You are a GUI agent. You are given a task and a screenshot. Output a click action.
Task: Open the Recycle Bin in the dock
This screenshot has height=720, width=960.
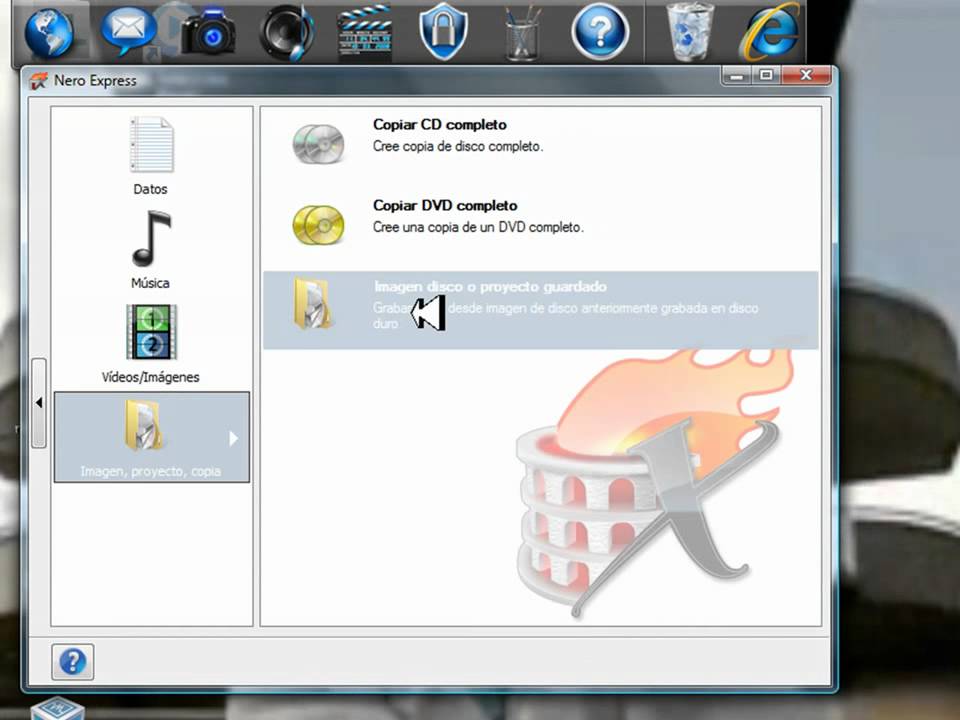tap(689, 32)
